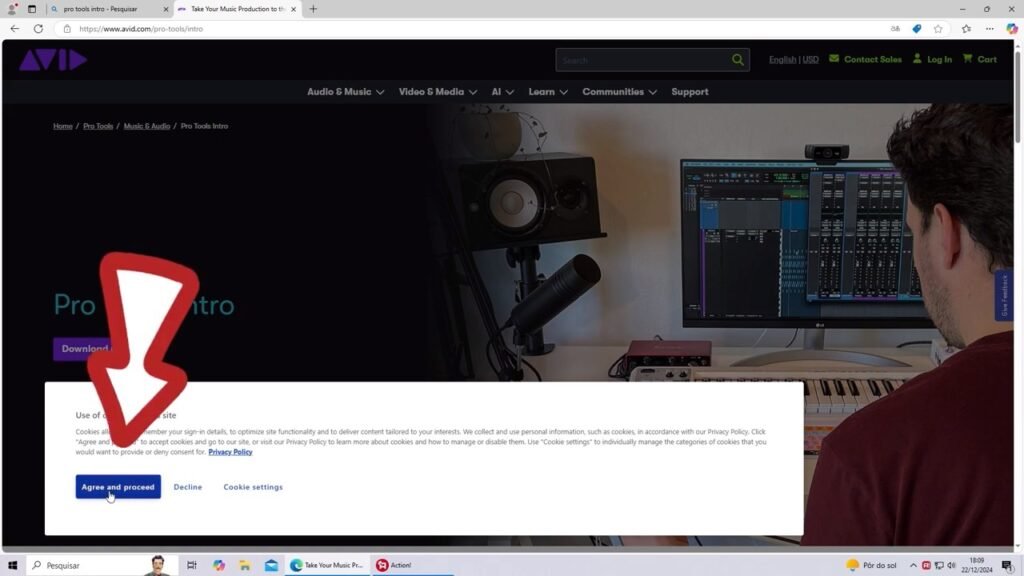Expand the Learn menu
The height and width of the screenshot is (576, 1024).
click(x=548, y=92)
